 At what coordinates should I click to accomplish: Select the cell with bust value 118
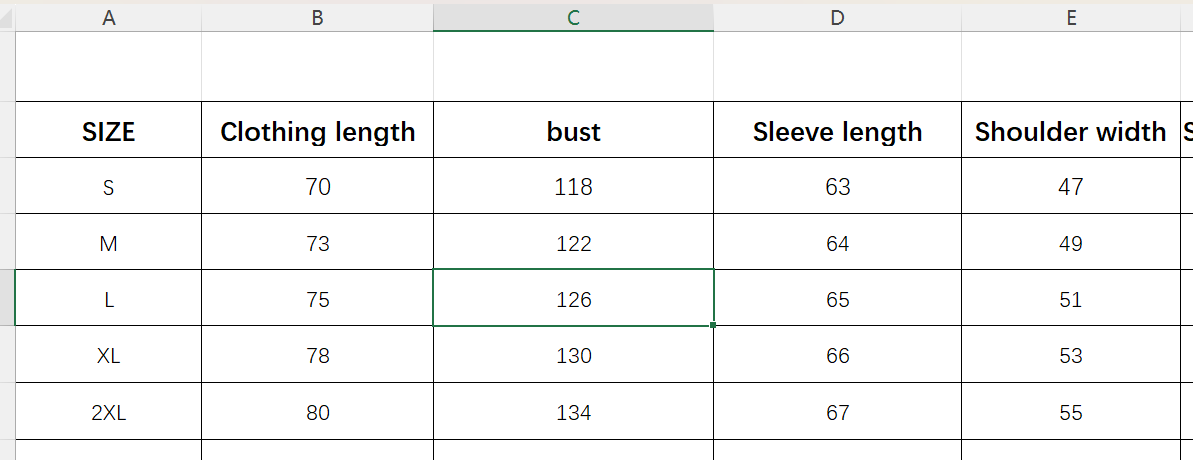point(573,187)
